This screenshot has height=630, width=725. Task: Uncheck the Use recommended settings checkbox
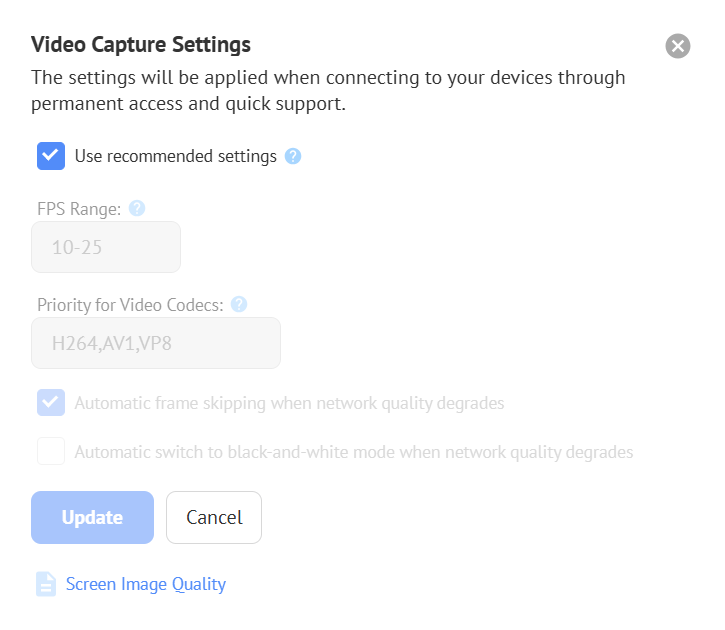tap(51, 156)
